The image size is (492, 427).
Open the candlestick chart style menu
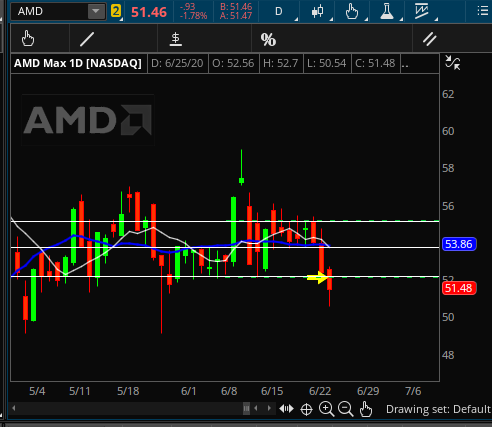(317, 11)
